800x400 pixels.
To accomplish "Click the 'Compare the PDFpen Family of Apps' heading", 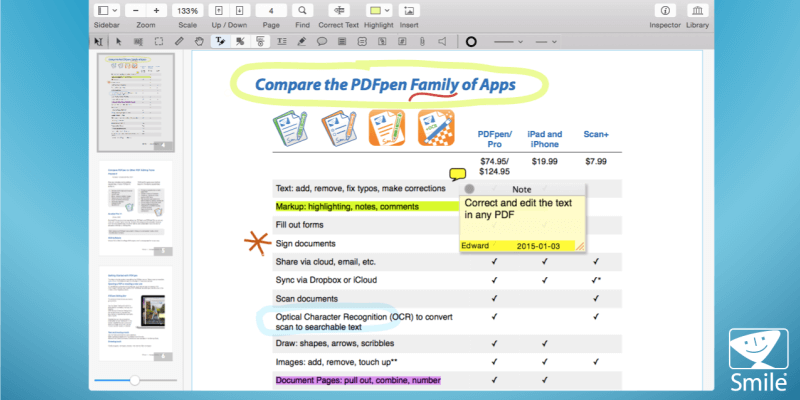I will (x=385, y=85).
